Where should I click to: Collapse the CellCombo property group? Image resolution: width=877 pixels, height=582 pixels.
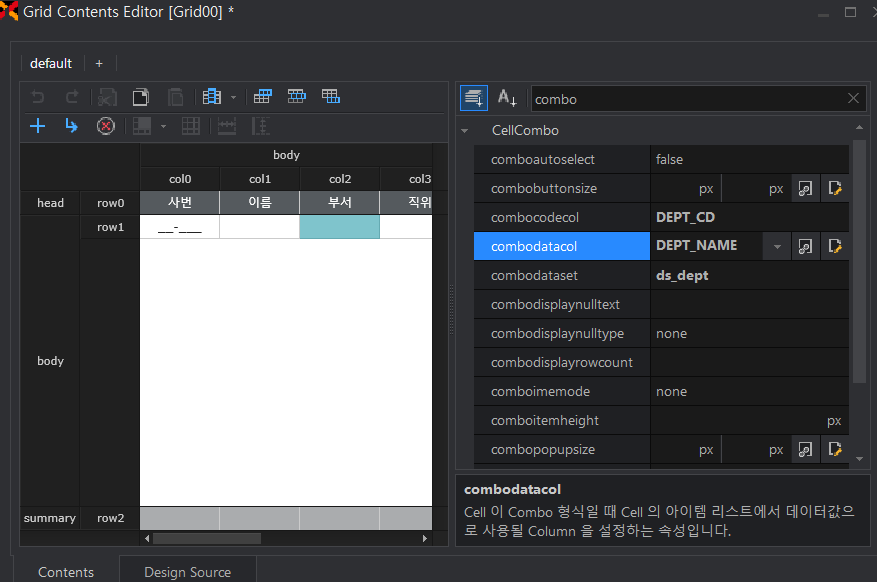(x=465, y=131)
